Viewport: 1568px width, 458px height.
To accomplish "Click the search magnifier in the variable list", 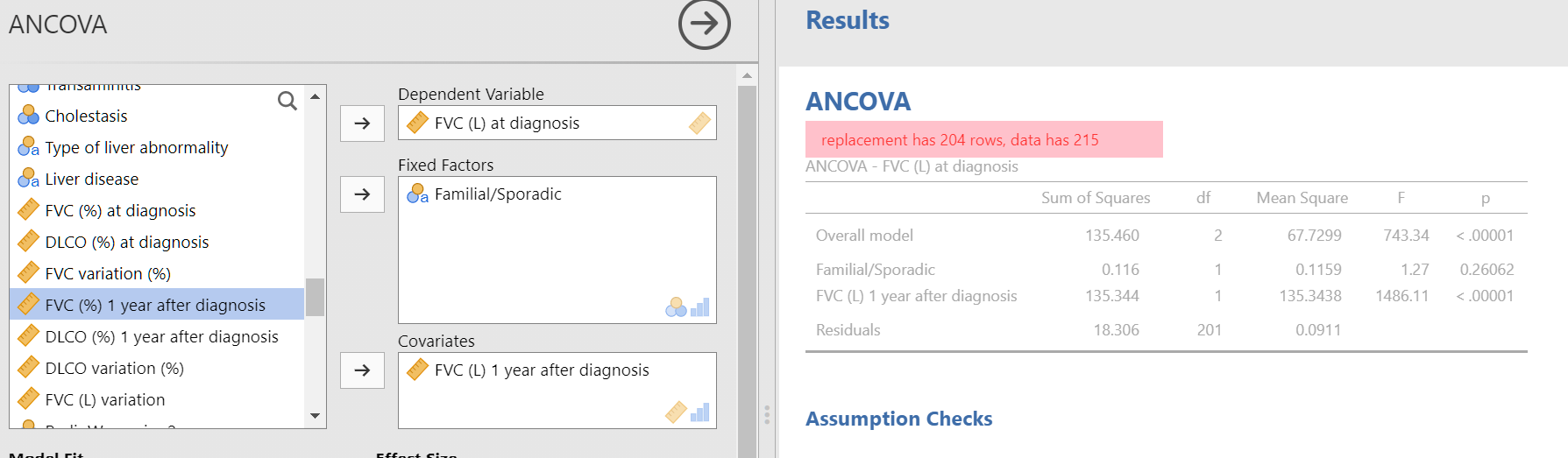I will click(x=287, y=101).
